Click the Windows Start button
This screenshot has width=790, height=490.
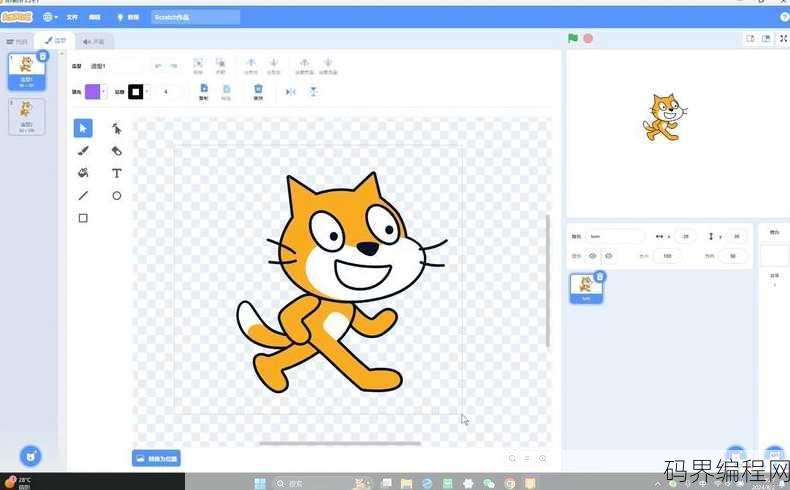click(x=260, y=483)
